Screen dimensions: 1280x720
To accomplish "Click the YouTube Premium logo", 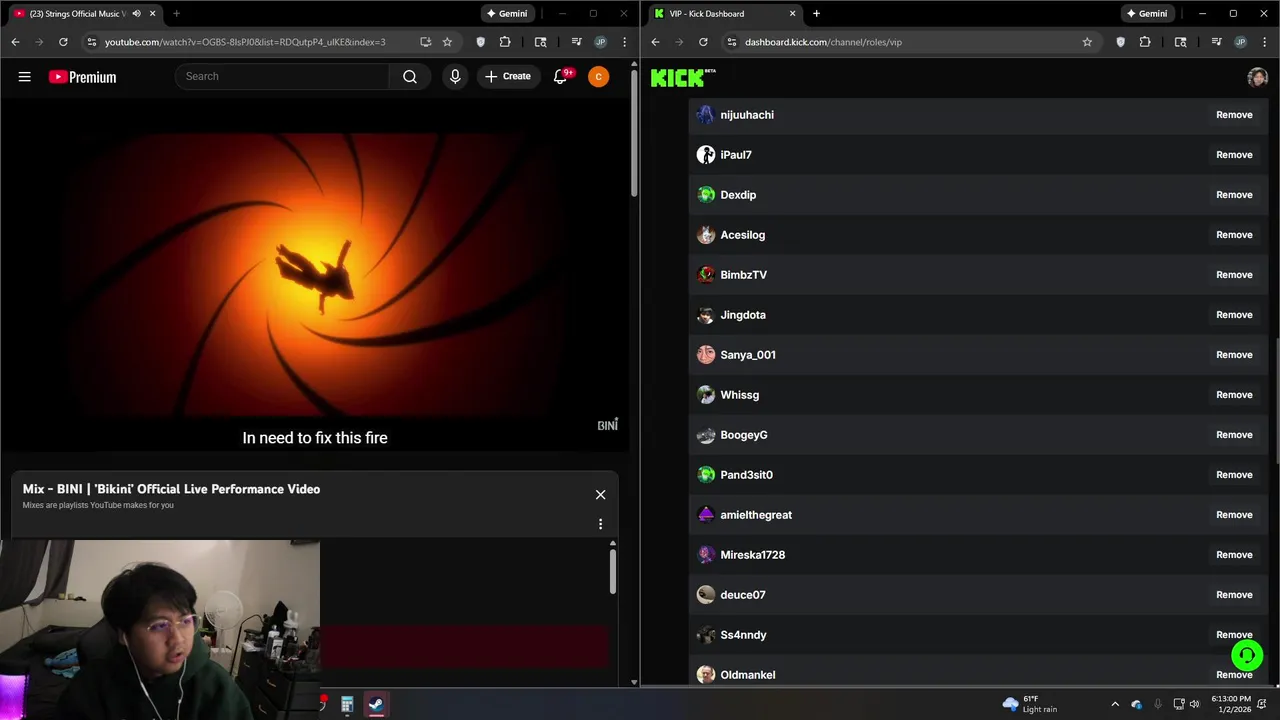I will pos(82,77).
